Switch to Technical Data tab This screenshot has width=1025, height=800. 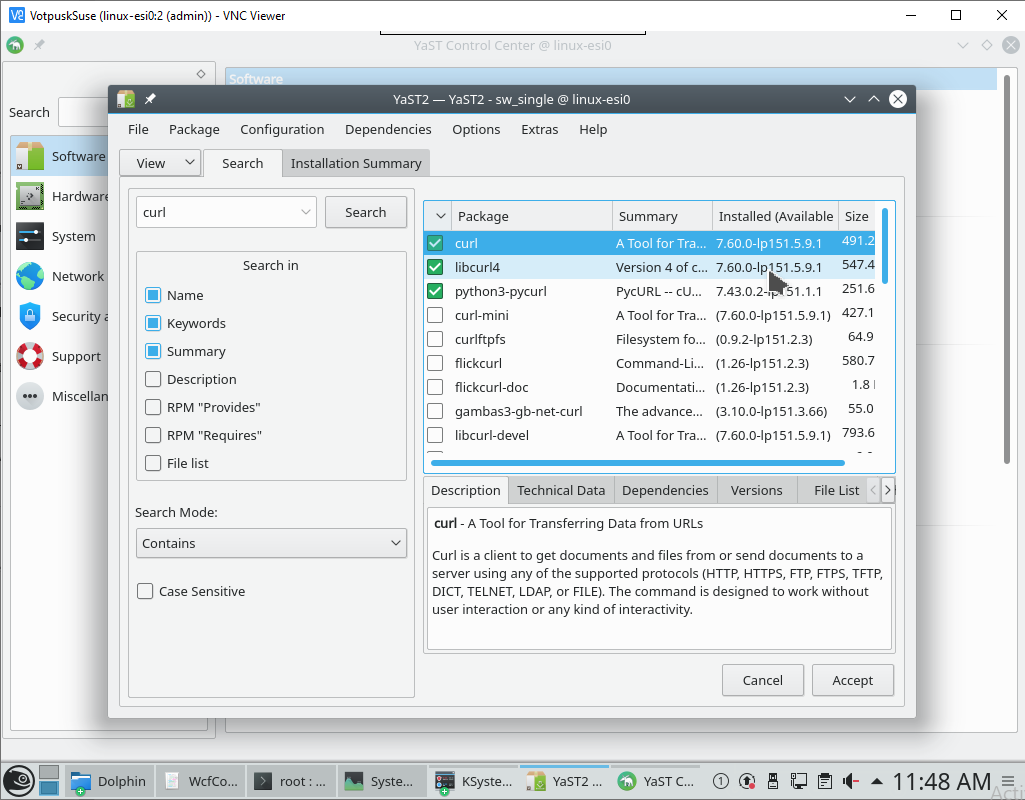click(x=561, y=490)
